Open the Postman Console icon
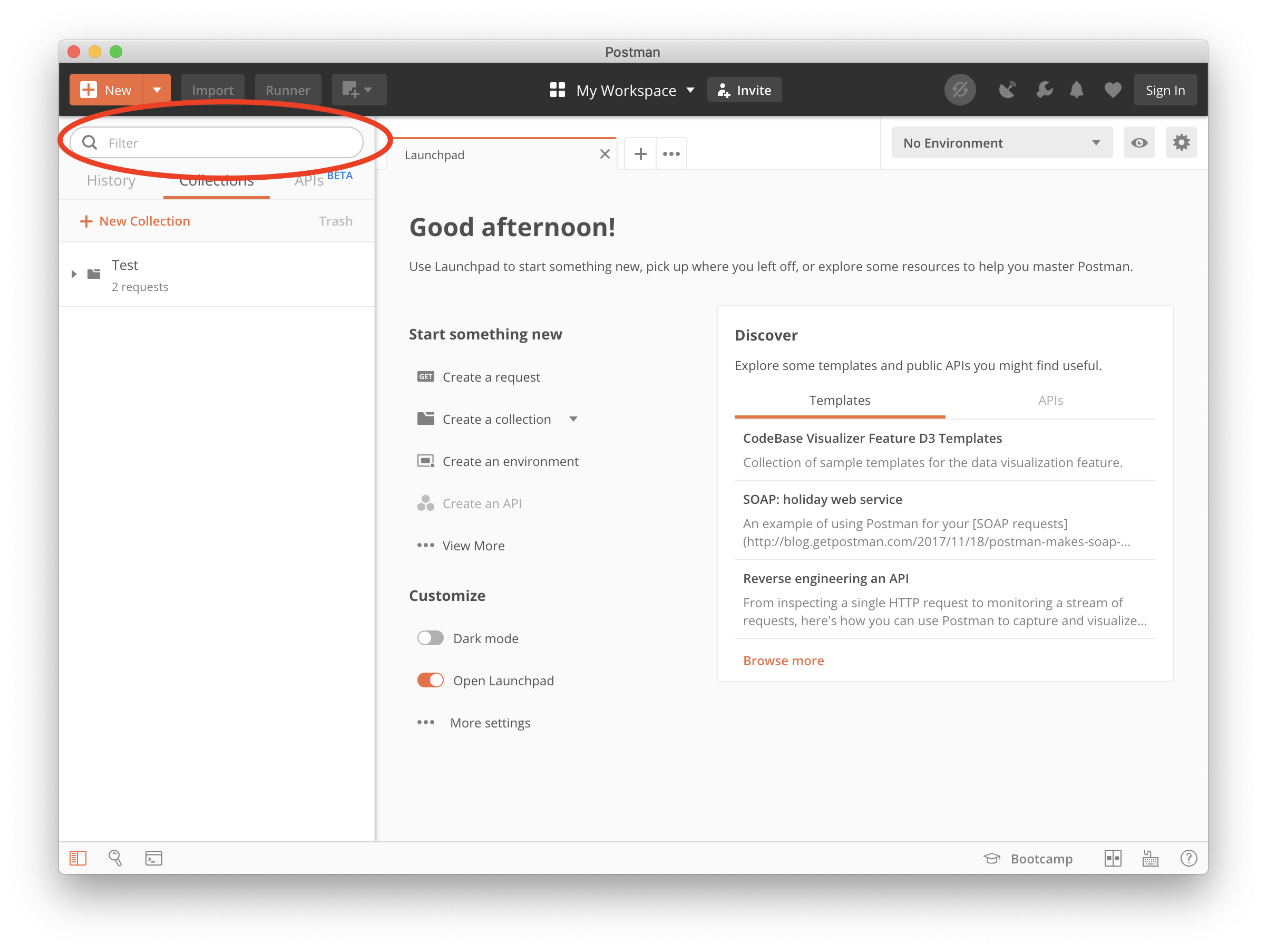1267x952 pixels. (153, 858)
